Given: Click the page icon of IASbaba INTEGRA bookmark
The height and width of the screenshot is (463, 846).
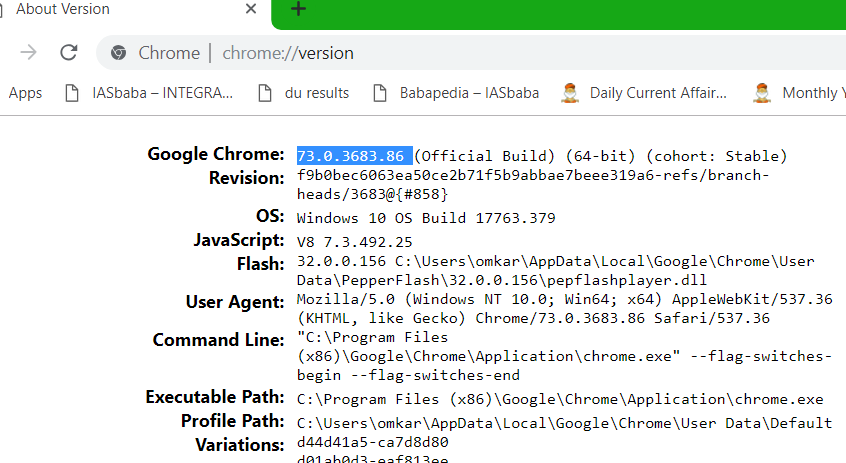Looking at the screenshot, I should [72, 93].
